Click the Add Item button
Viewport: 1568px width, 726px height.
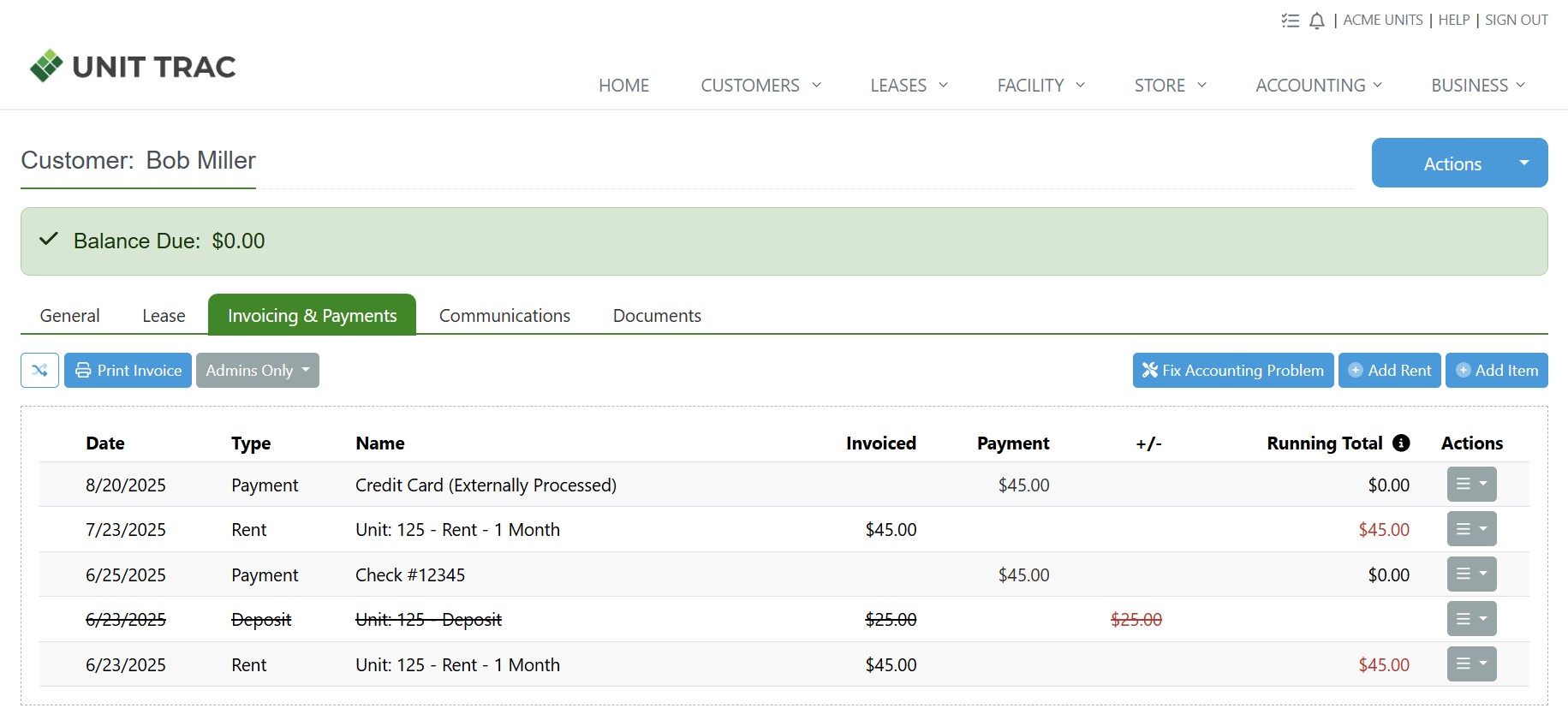pyautogui.click(x=1496, y=371)
